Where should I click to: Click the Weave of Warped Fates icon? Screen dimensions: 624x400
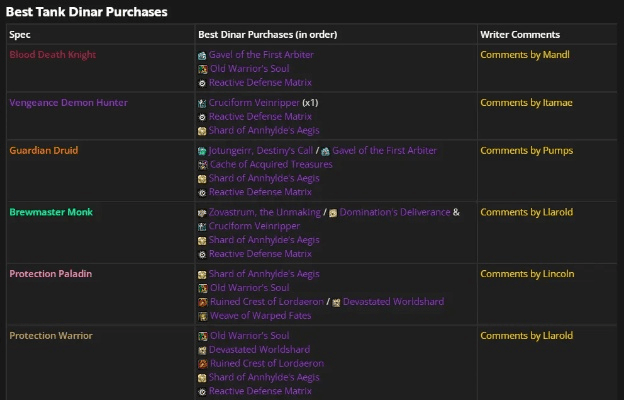tap(202, 316)
